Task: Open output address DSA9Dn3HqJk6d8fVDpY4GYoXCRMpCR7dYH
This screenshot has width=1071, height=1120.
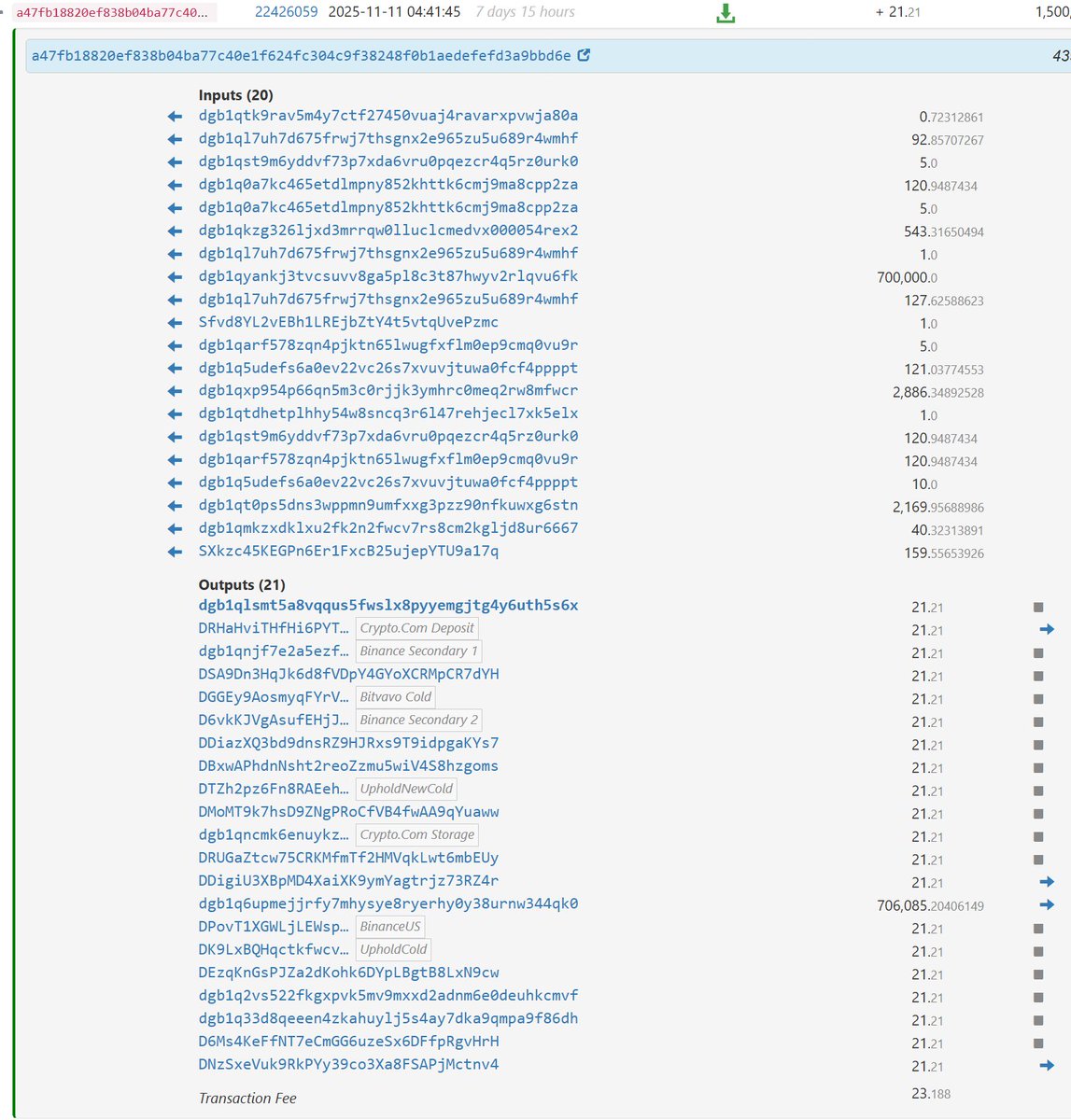Action: (x=349, y=675)
